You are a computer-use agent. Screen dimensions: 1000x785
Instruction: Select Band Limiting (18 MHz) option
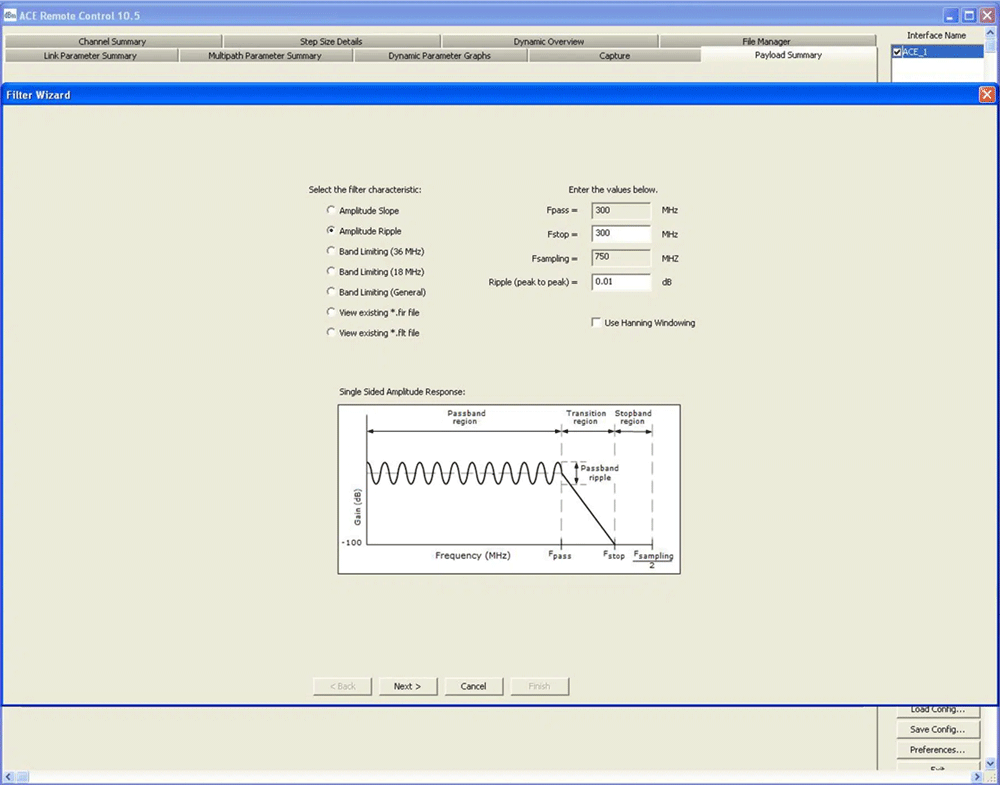point(331,272)
